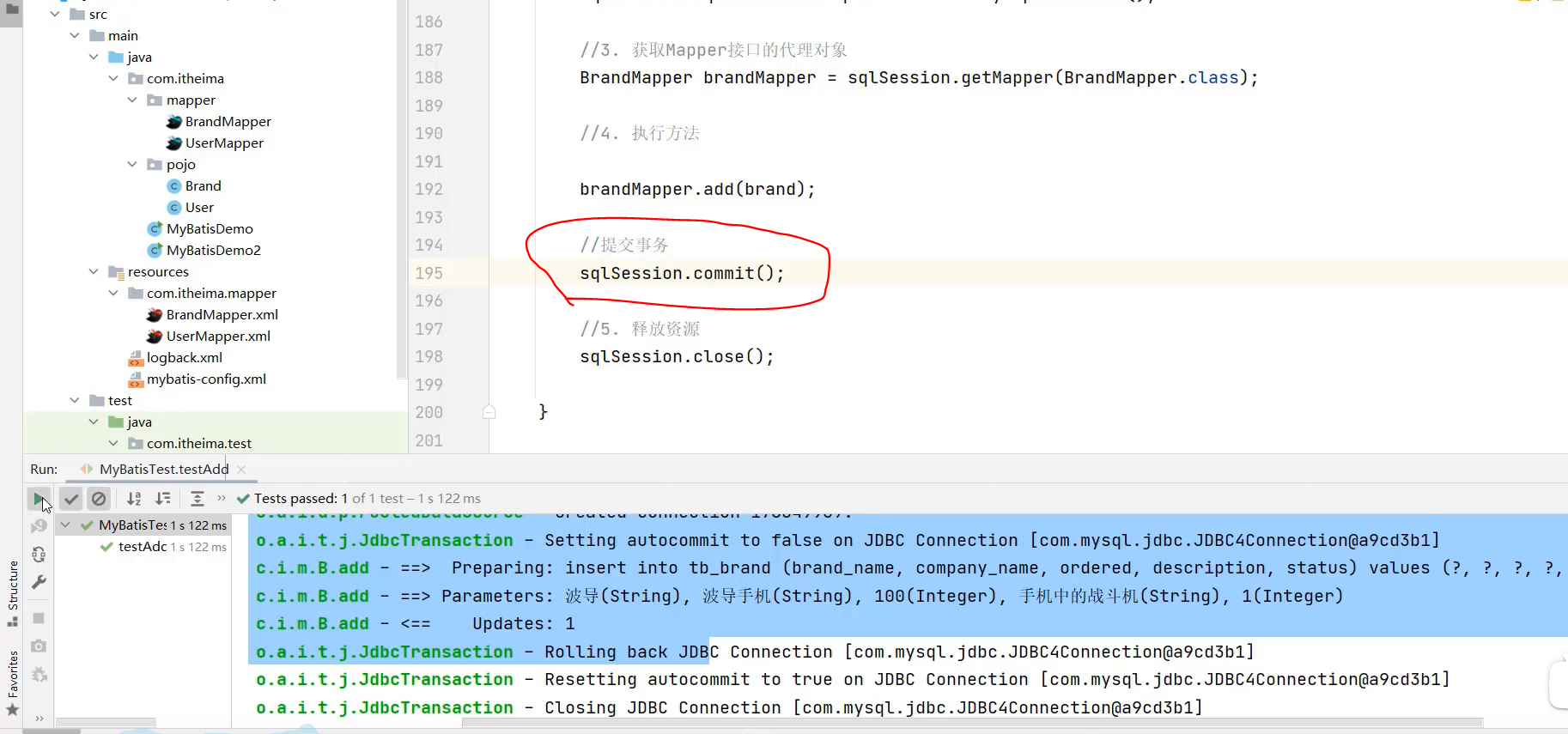This screenshot has height=734, width=1568.
Task: Open the MyBatisDemo class
Action: (x=210, y=228)
